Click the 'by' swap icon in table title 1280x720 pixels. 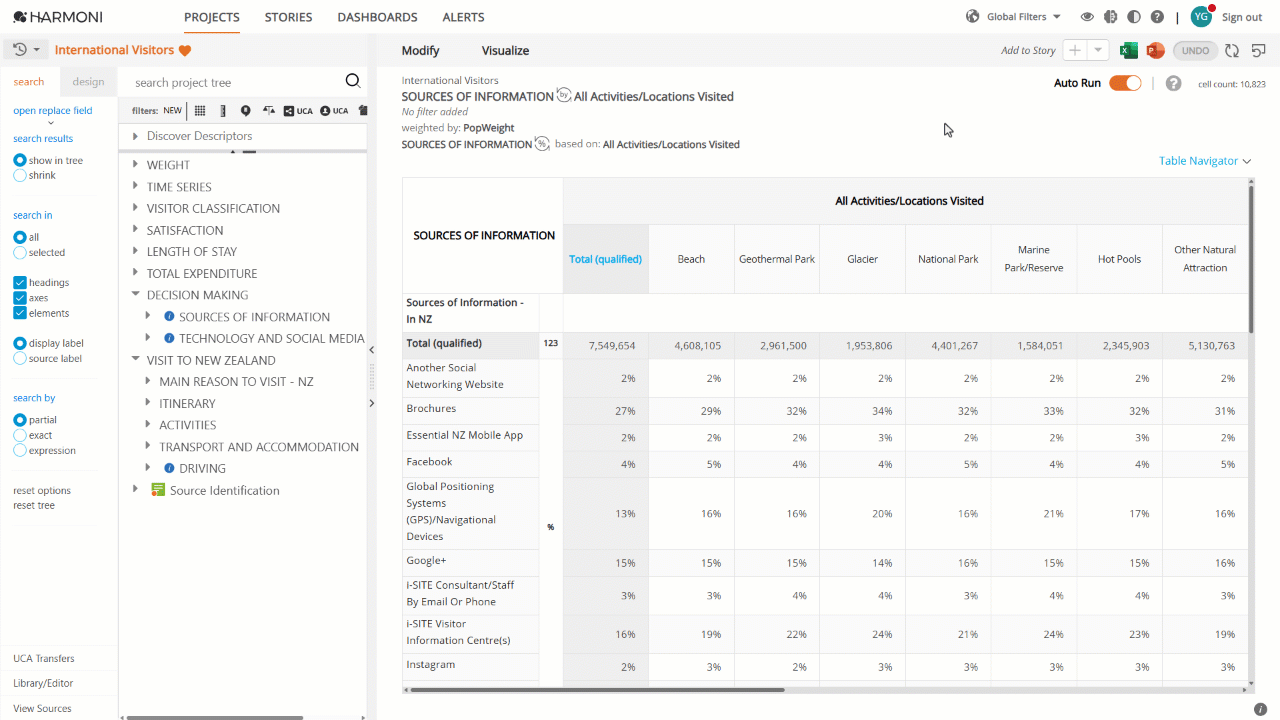point(564,96)
